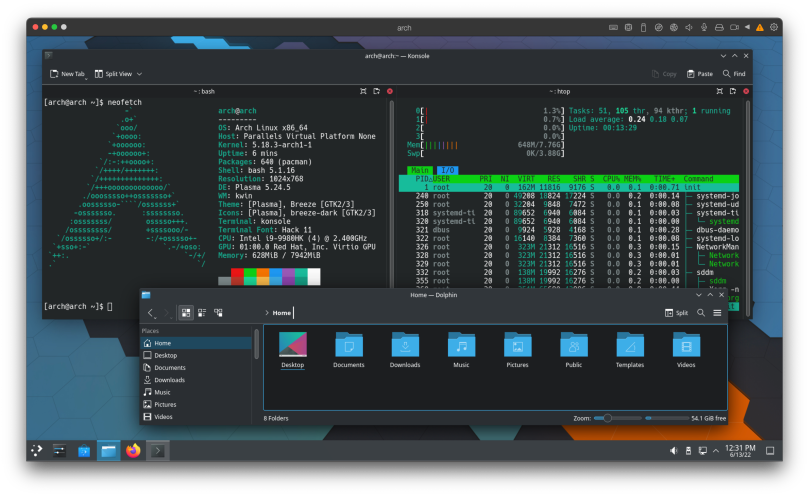Sort htop by the PID column
This screenshot has width=809, height=496.
(422, 179)
